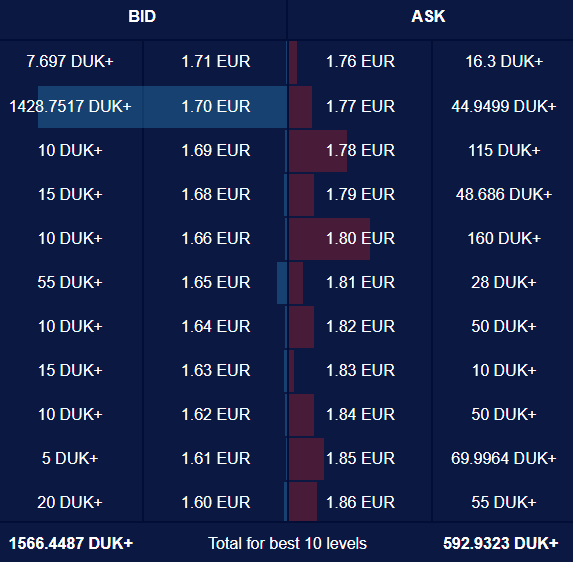Click the 1.77 EUR ask price

(360, 106)
